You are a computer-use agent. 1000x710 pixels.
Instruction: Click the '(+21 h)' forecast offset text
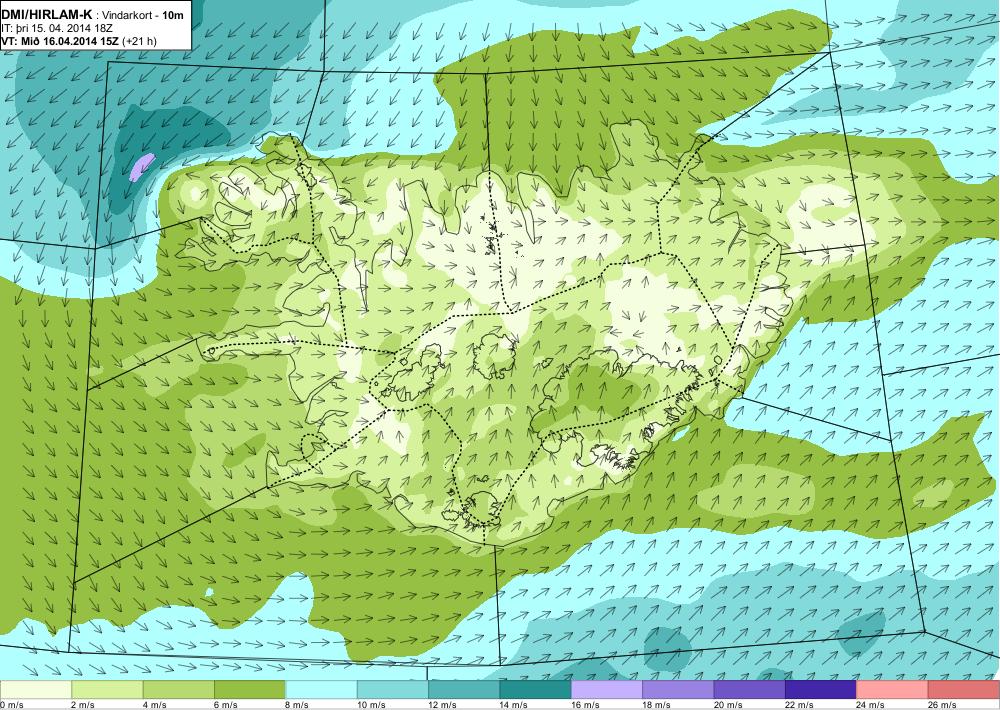tap(138, 41)
